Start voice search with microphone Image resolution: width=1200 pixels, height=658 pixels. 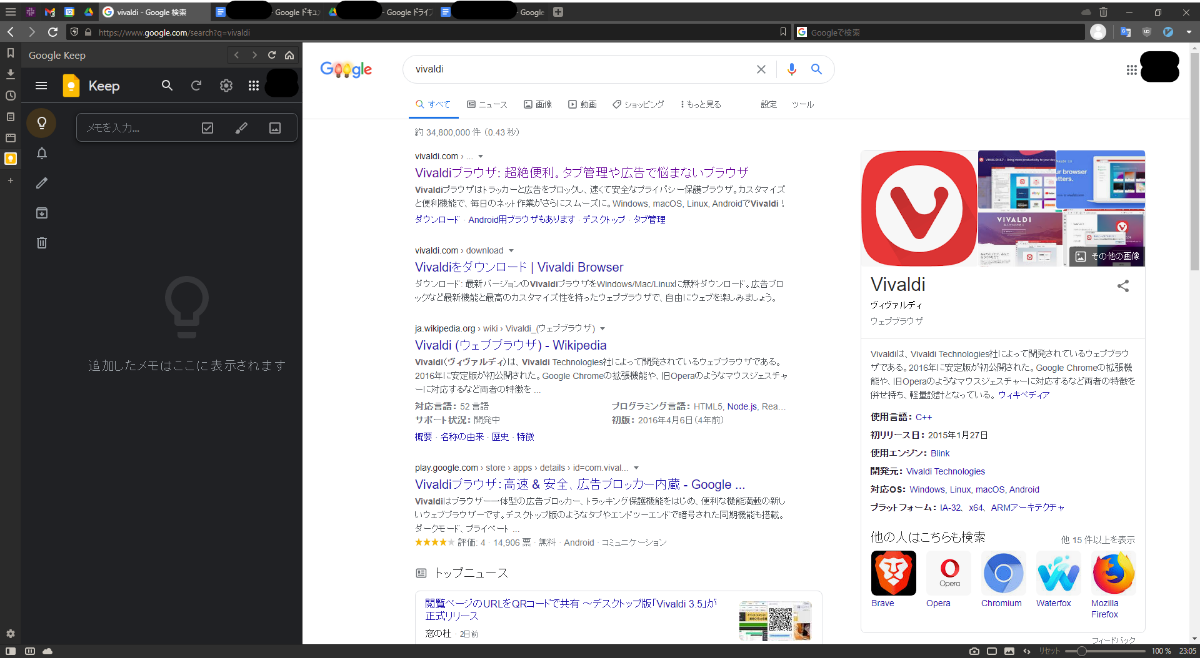tap(792, 69)
